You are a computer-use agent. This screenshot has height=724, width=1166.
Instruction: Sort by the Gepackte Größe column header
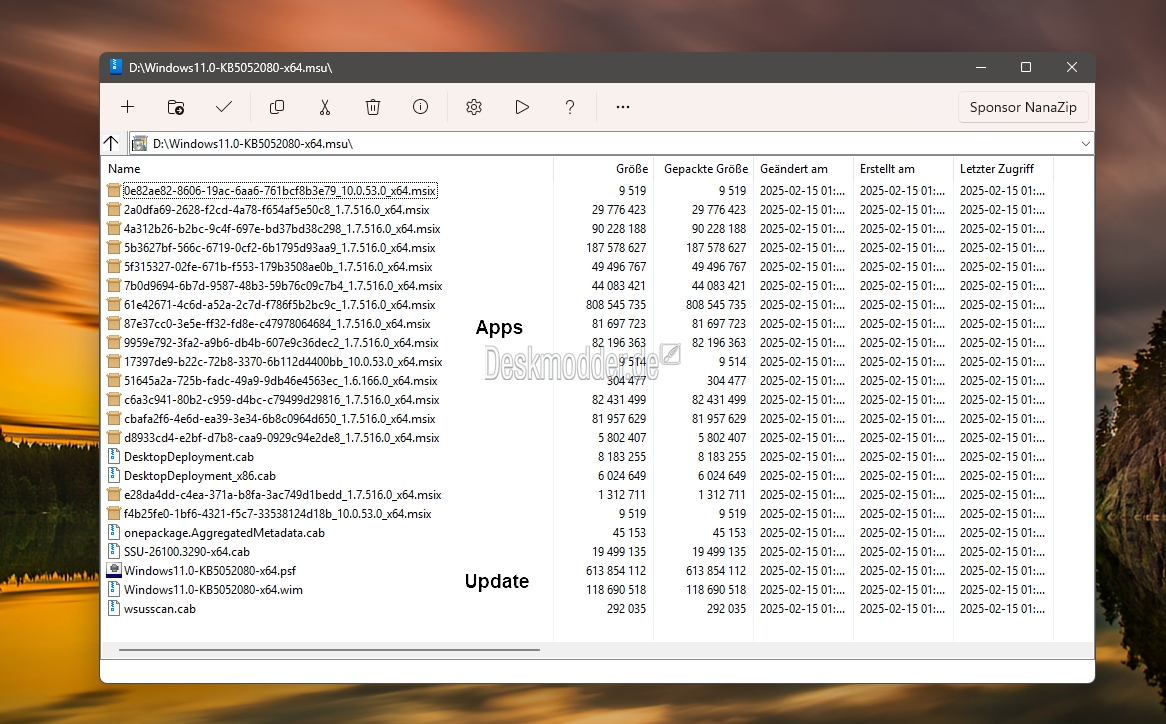pos(706,169)
